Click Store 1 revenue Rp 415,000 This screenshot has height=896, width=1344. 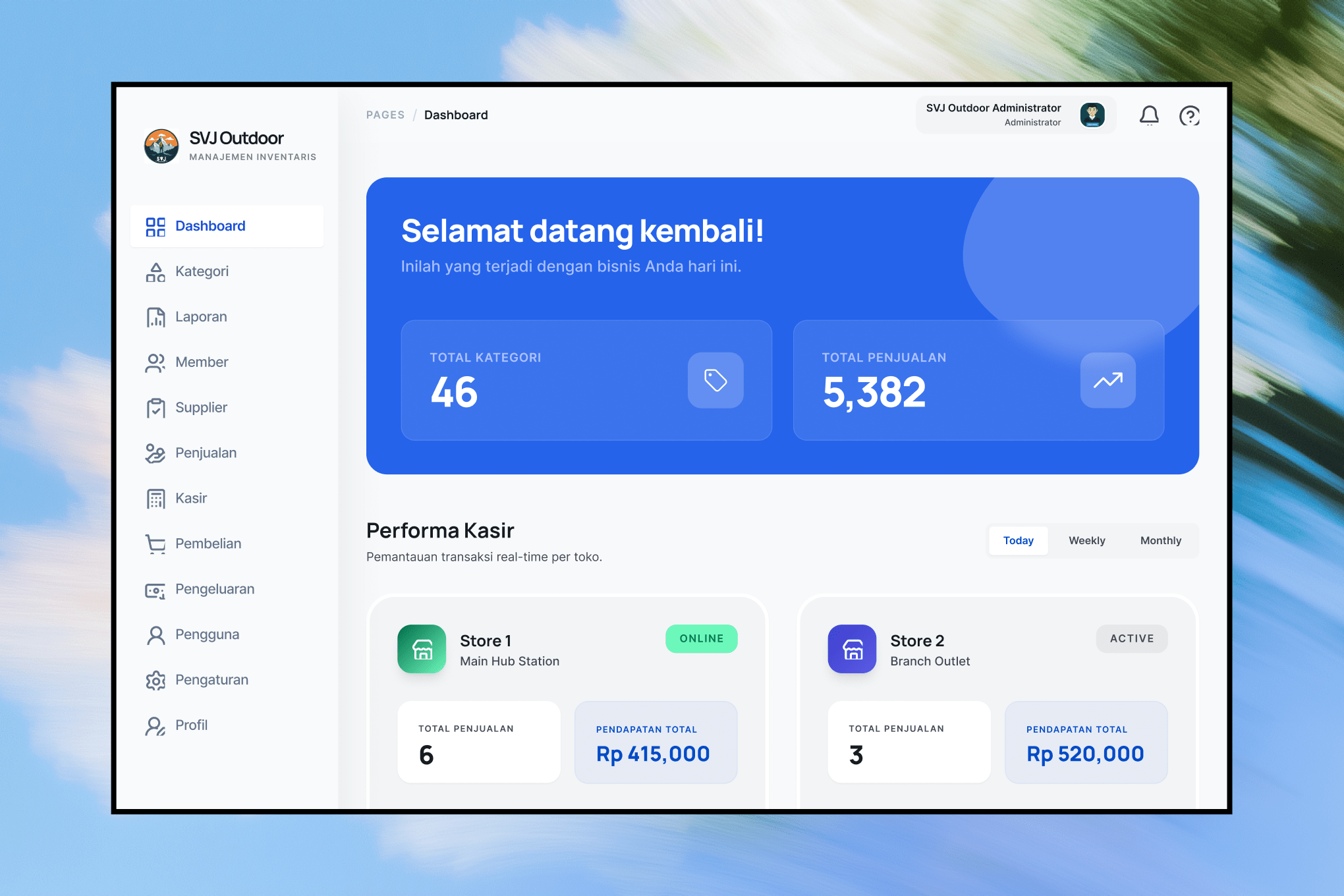653,754
